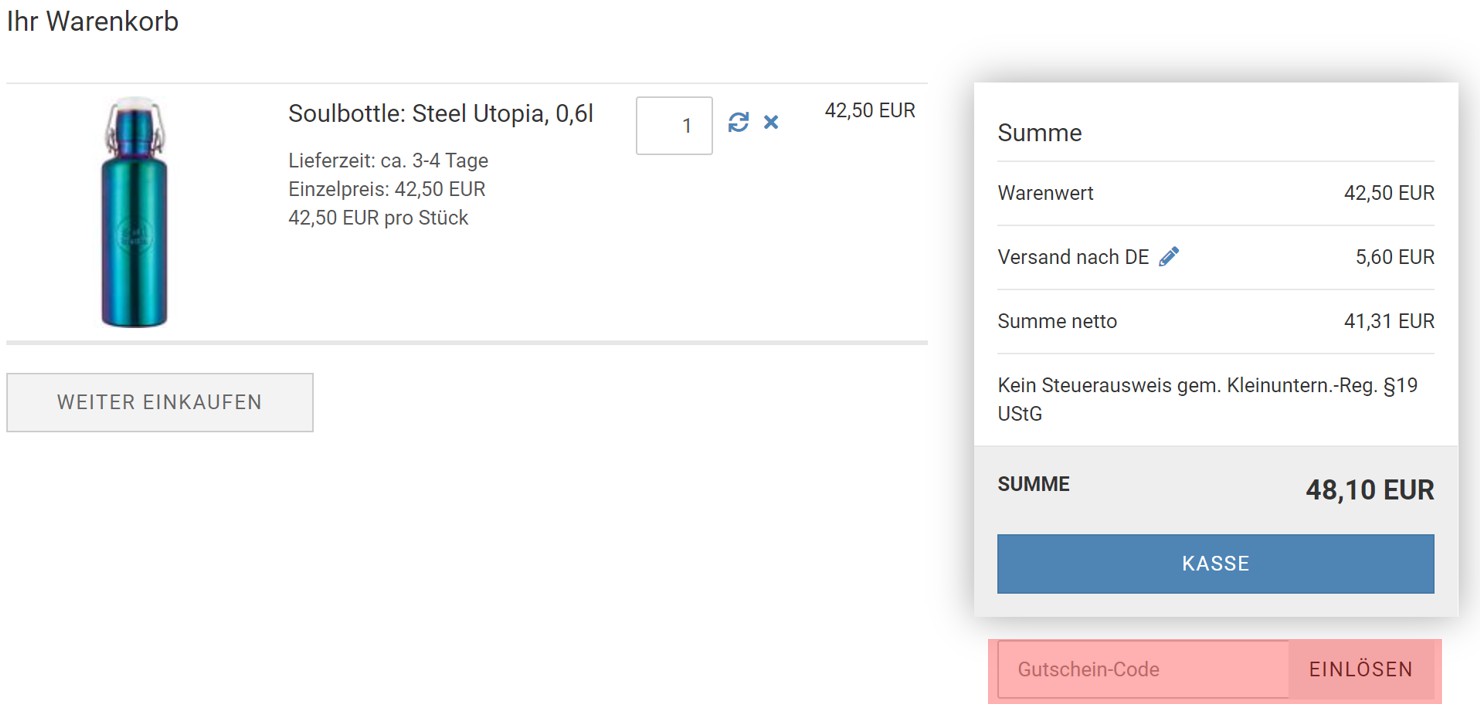Click the Versand nach DE label
Screen dimensions: 1480x705
(1073, 257)
